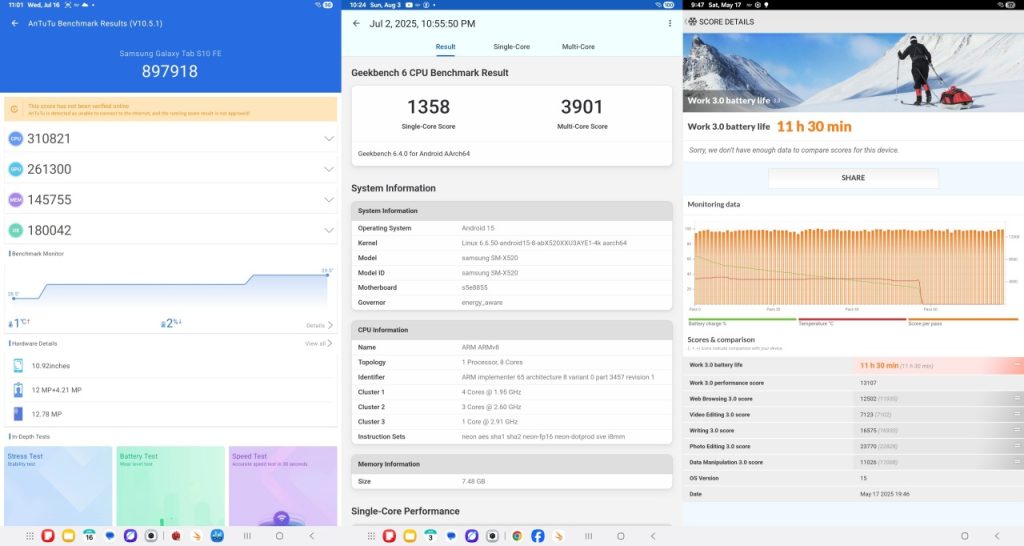
Task: Expand the 310821 CPU score row
Action: click(328, 138)
